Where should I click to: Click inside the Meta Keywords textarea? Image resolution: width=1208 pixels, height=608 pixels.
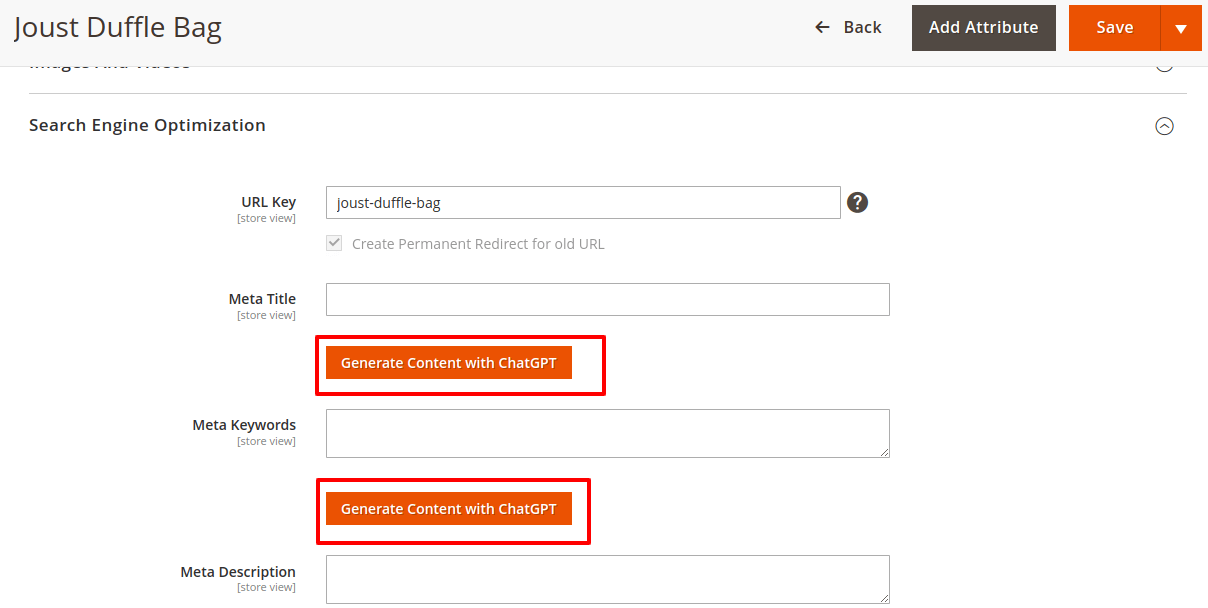click(x=607, y=433)
